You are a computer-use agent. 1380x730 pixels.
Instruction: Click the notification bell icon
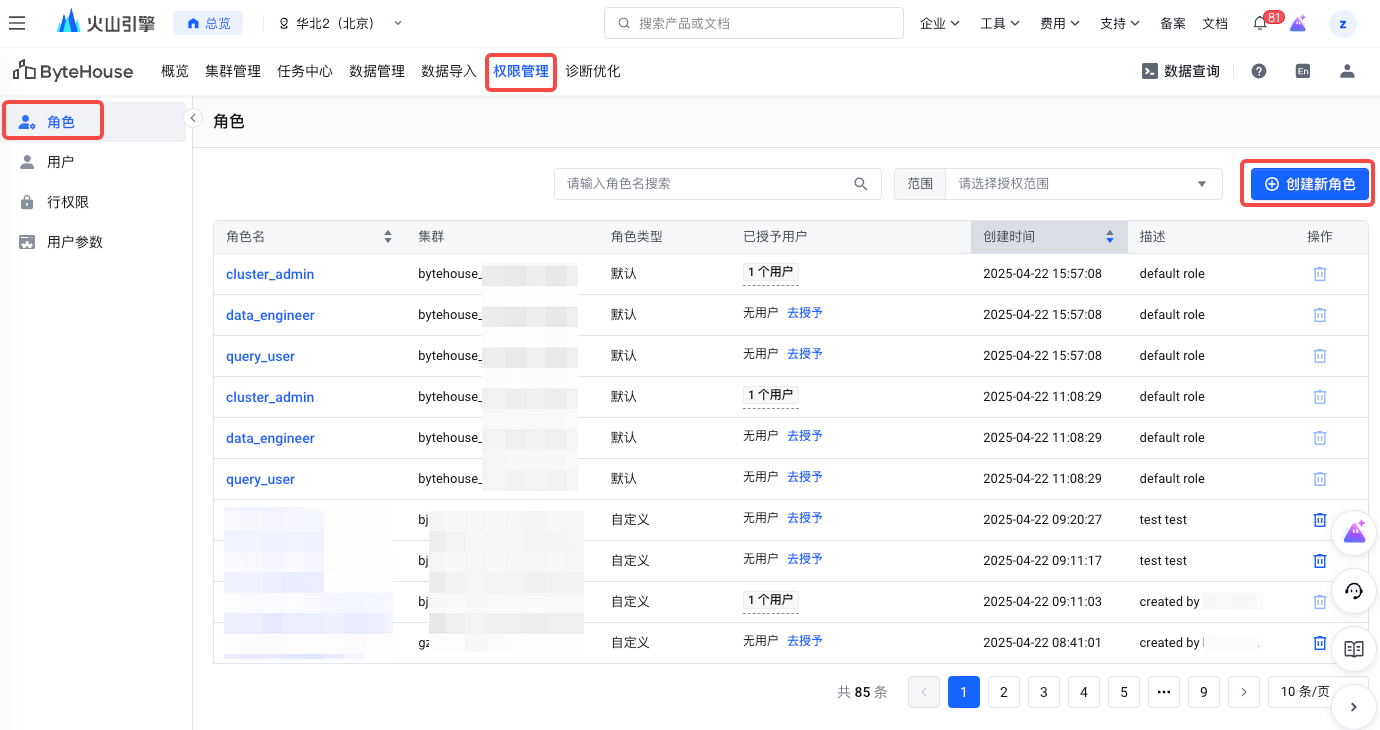[x=1260, y=23]
